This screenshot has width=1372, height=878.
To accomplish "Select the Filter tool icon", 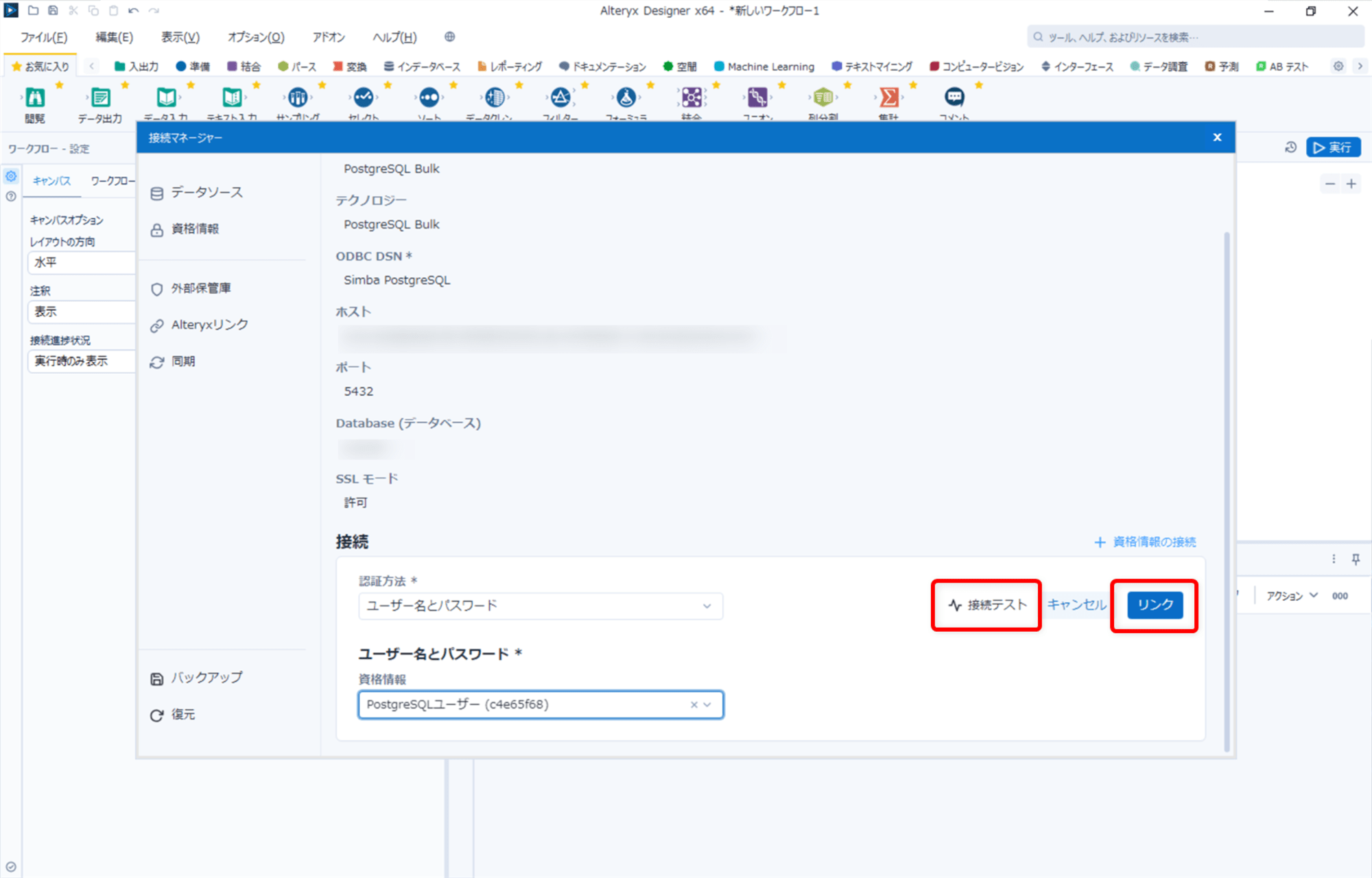I will click(560, 97).
